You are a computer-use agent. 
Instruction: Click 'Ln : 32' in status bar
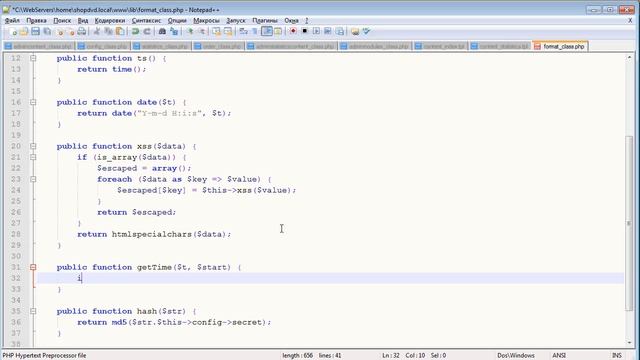click(391, 356)
